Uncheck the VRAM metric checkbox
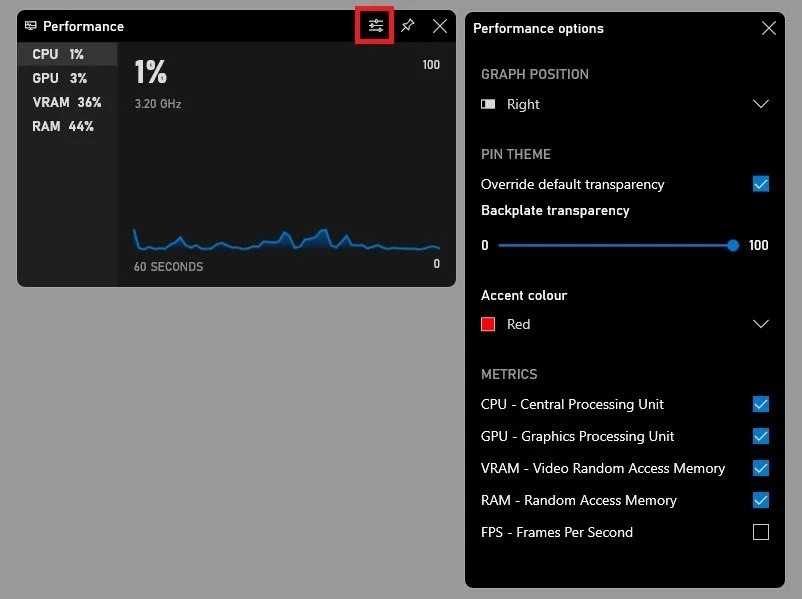The image size is (802, 599). coord(760,468)
